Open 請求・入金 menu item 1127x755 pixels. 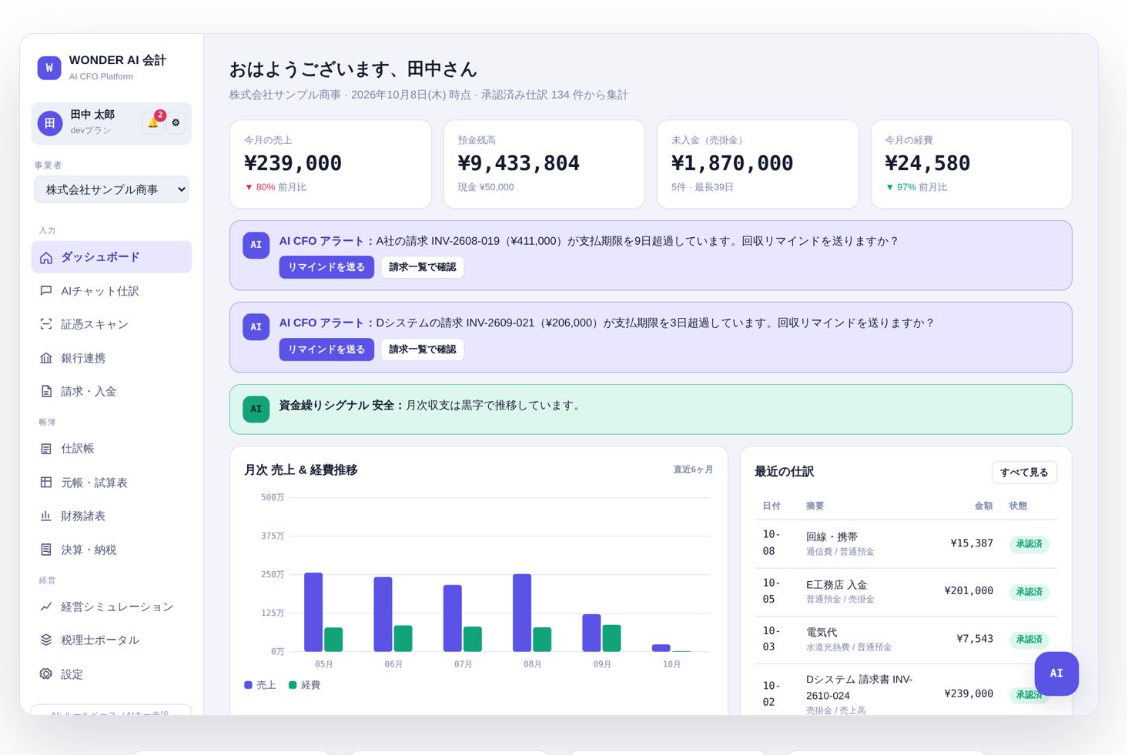point(111,391)
